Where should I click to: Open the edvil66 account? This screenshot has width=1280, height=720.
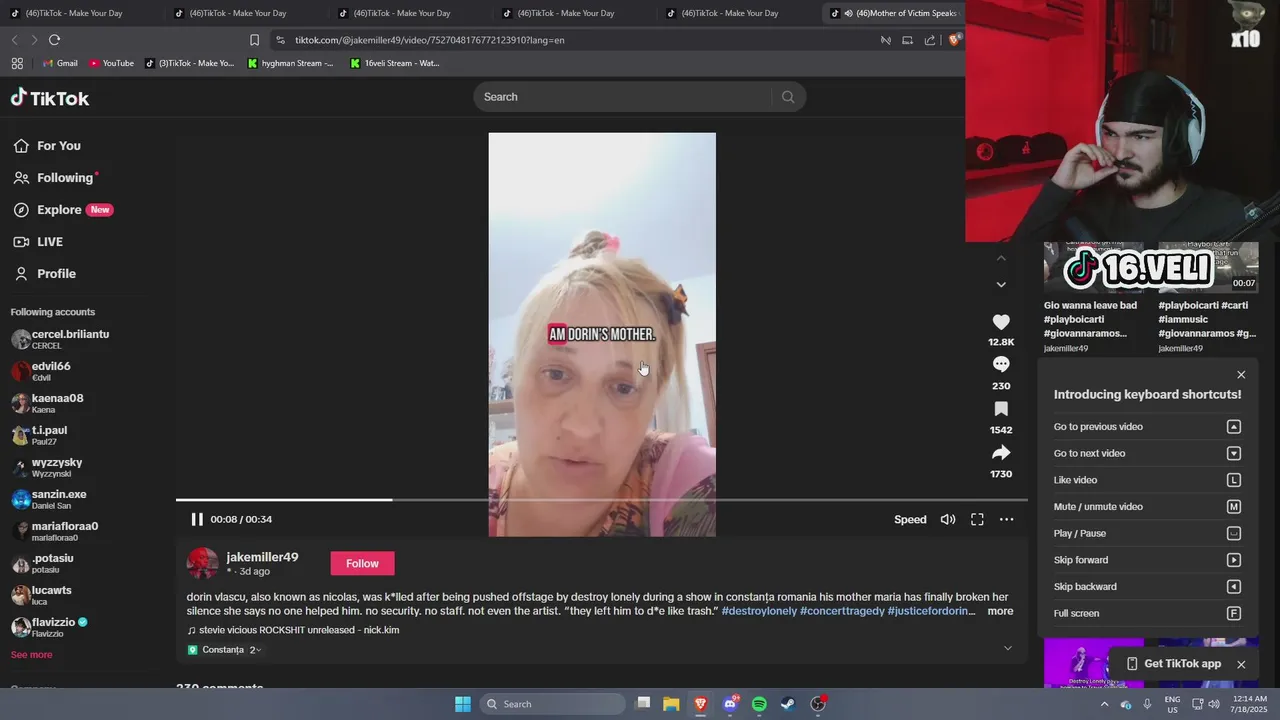click(42, 371)
